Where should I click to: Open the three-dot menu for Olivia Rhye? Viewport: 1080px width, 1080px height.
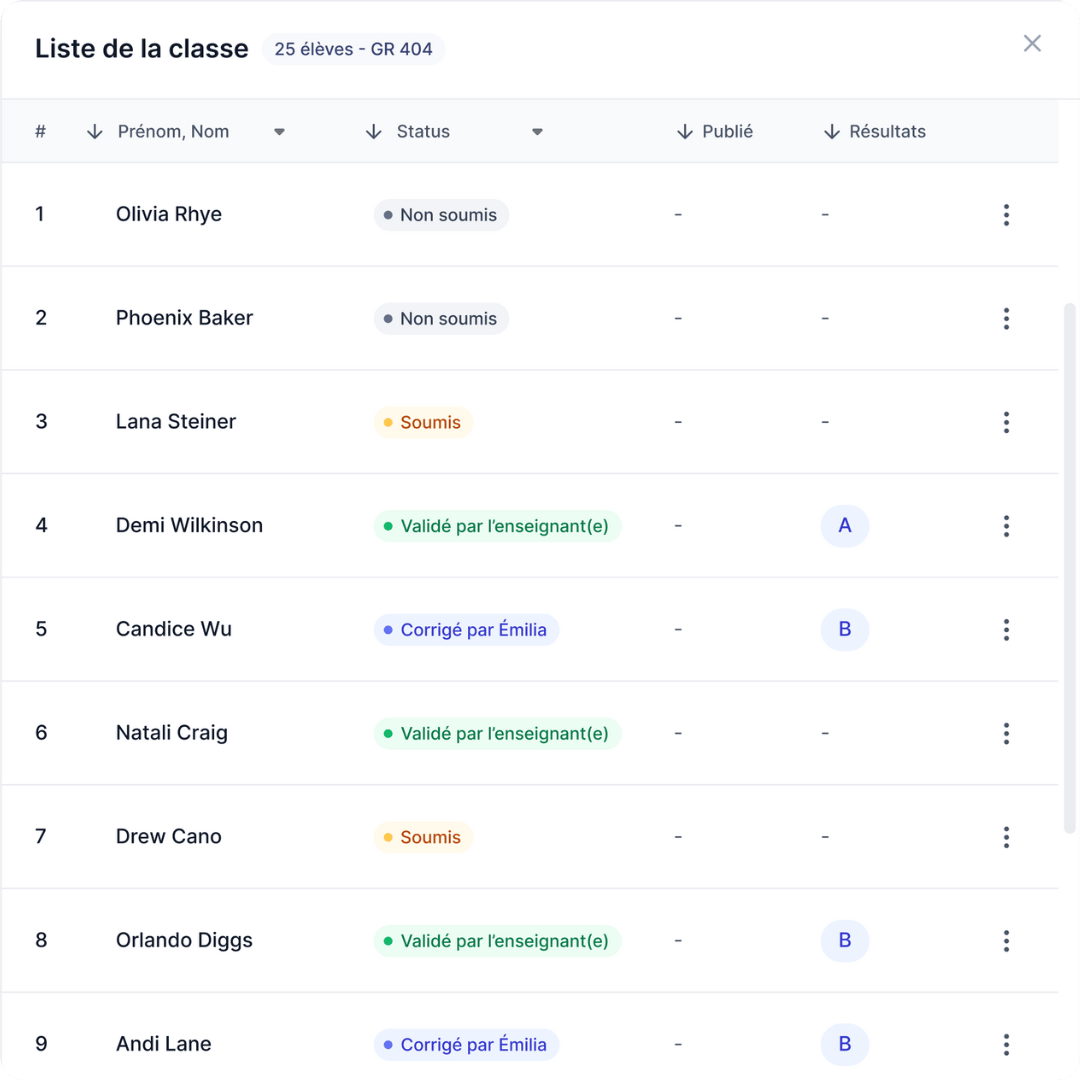click(1006, 215)
